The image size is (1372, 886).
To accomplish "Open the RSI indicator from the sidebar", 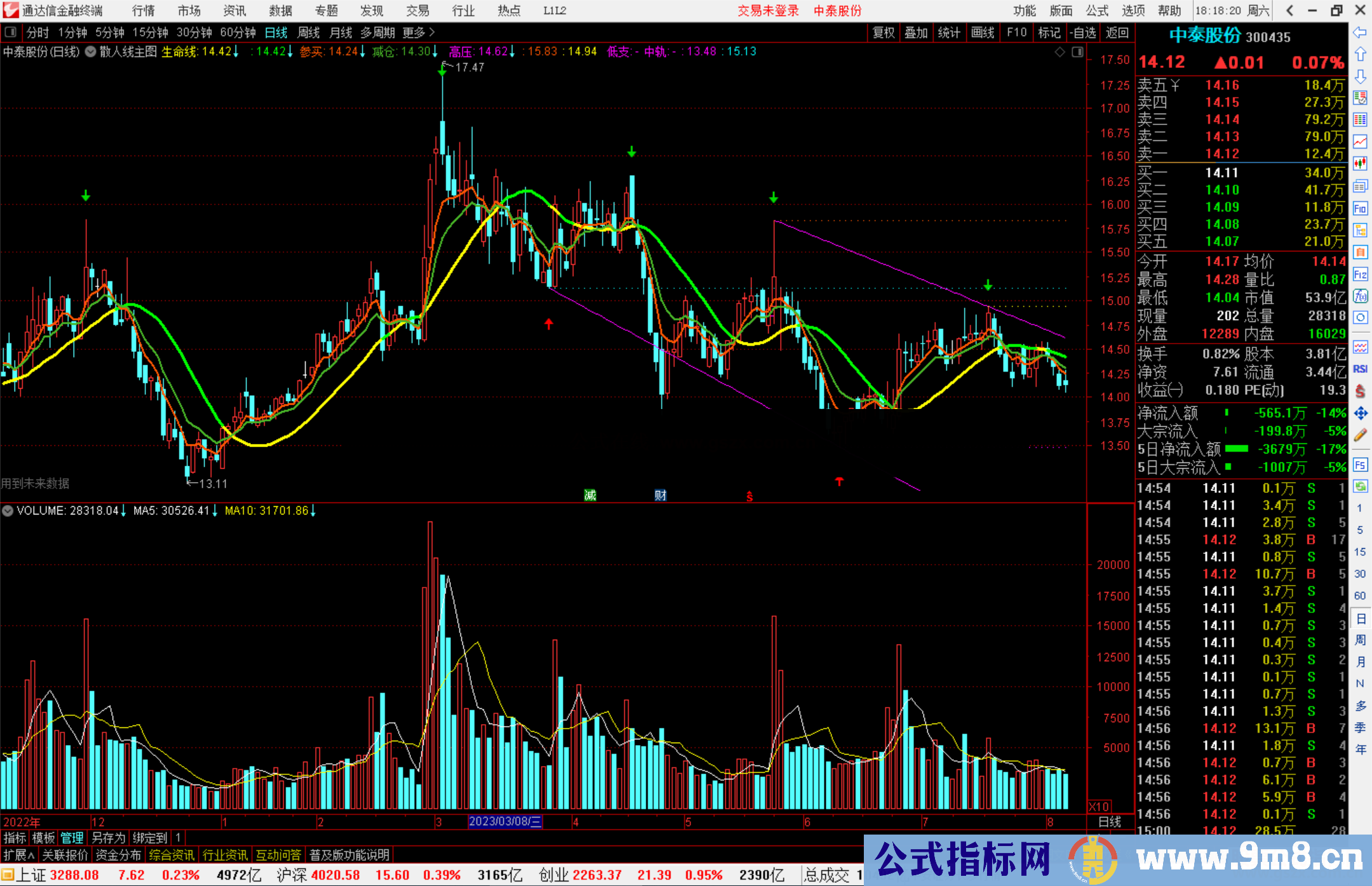I will [1359, 369].
